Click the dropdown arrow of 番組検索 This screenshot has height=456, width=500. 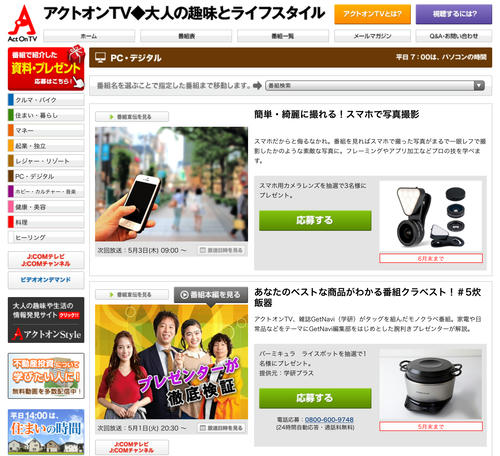479,86
